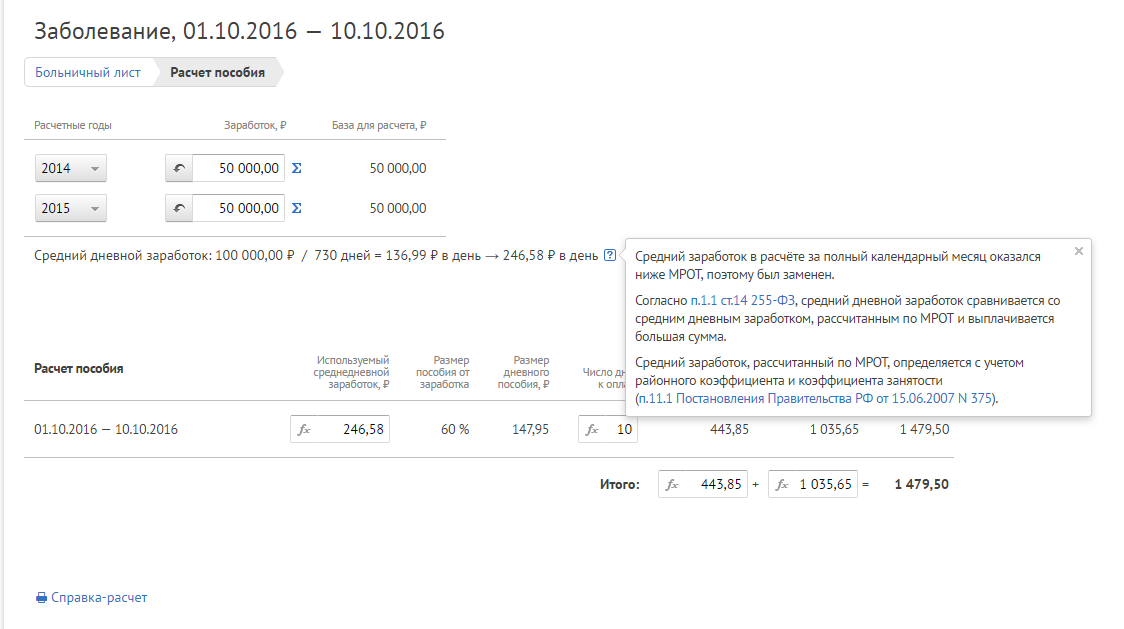Open the 2014 year dropdown

tap(71, 169)
